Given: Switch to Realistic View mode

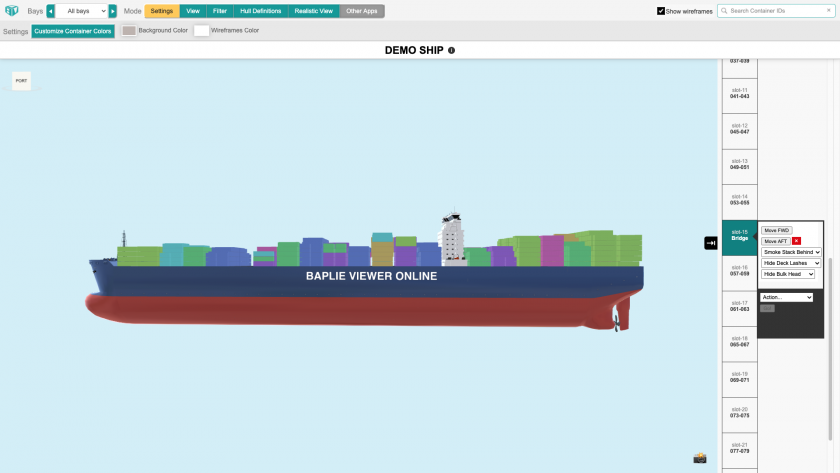Looking at the screenshot, I should coord(313,11).
